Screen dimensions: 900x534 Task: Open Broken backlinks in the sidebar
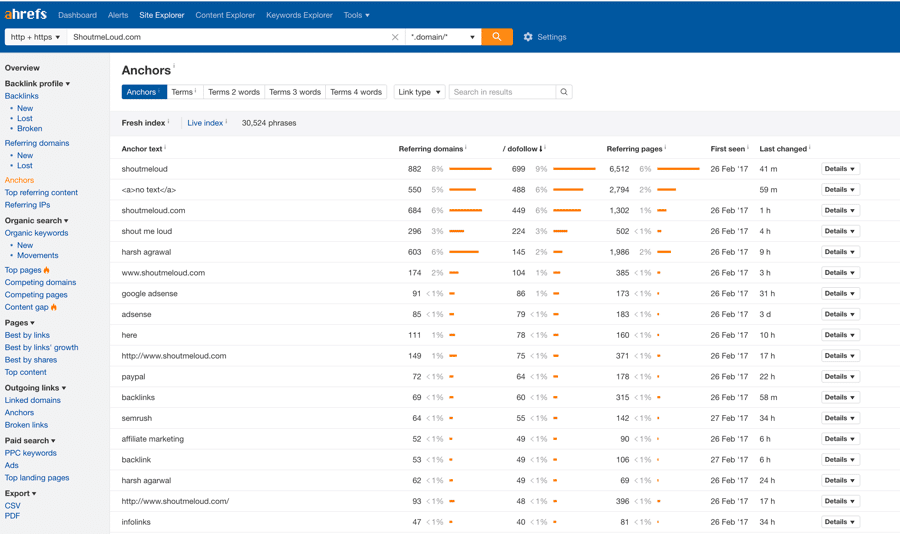click(29, 129)
